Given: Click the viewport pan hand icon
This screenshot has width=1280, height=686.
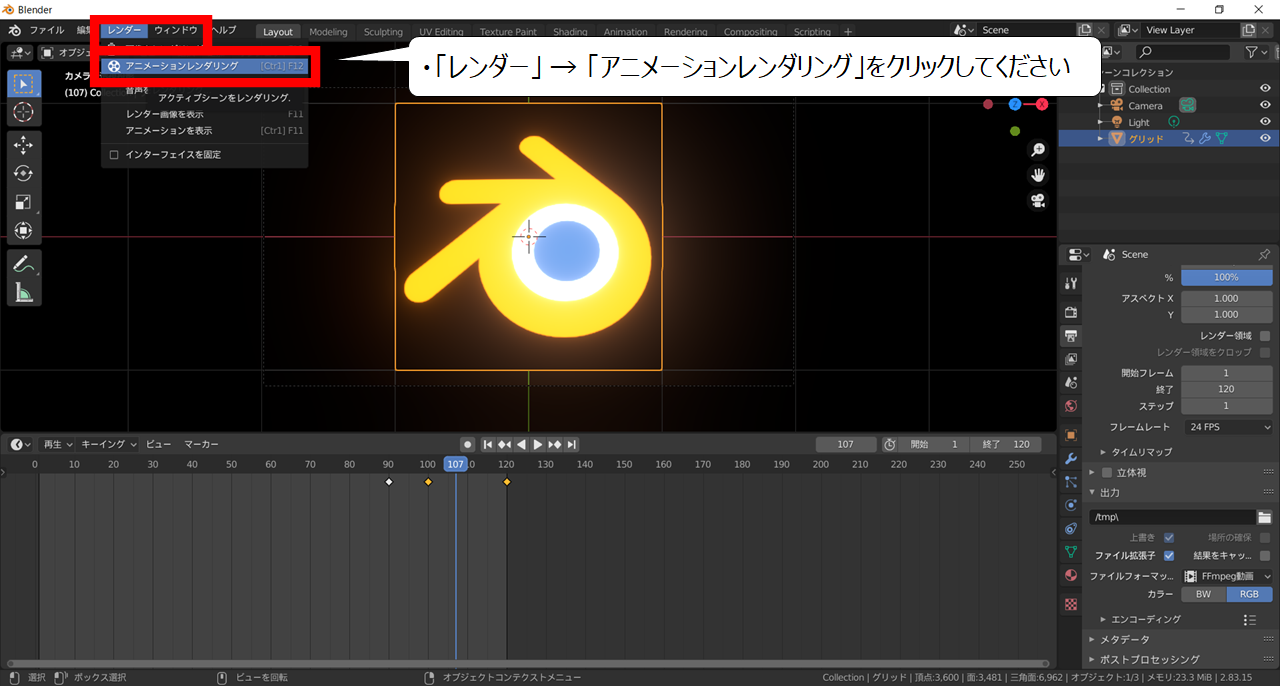Looking at the screenshot, I should [x=1038, y=175].
